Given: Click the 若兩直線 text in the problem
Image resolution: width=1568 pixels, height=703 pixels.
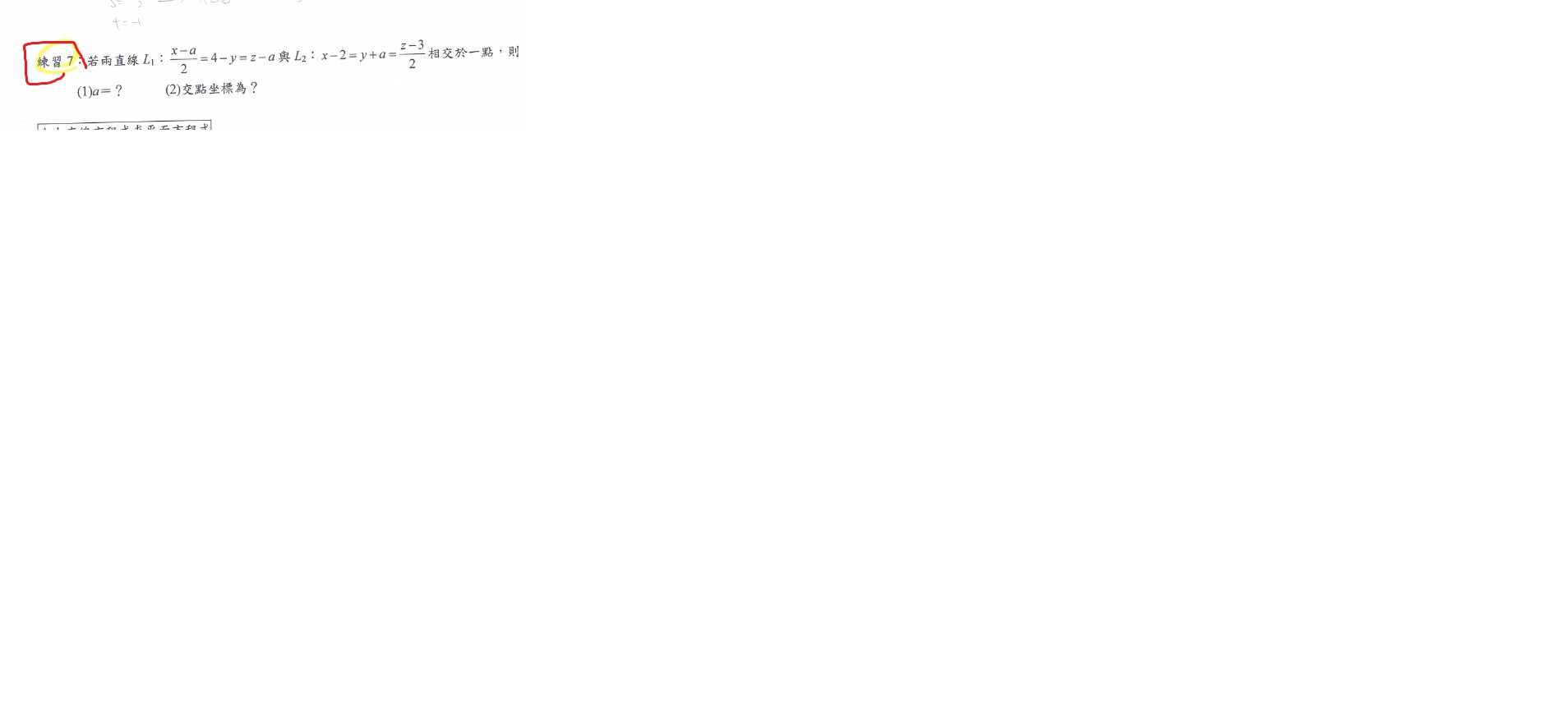Looking at the screenshot, I should pos(113,60).
